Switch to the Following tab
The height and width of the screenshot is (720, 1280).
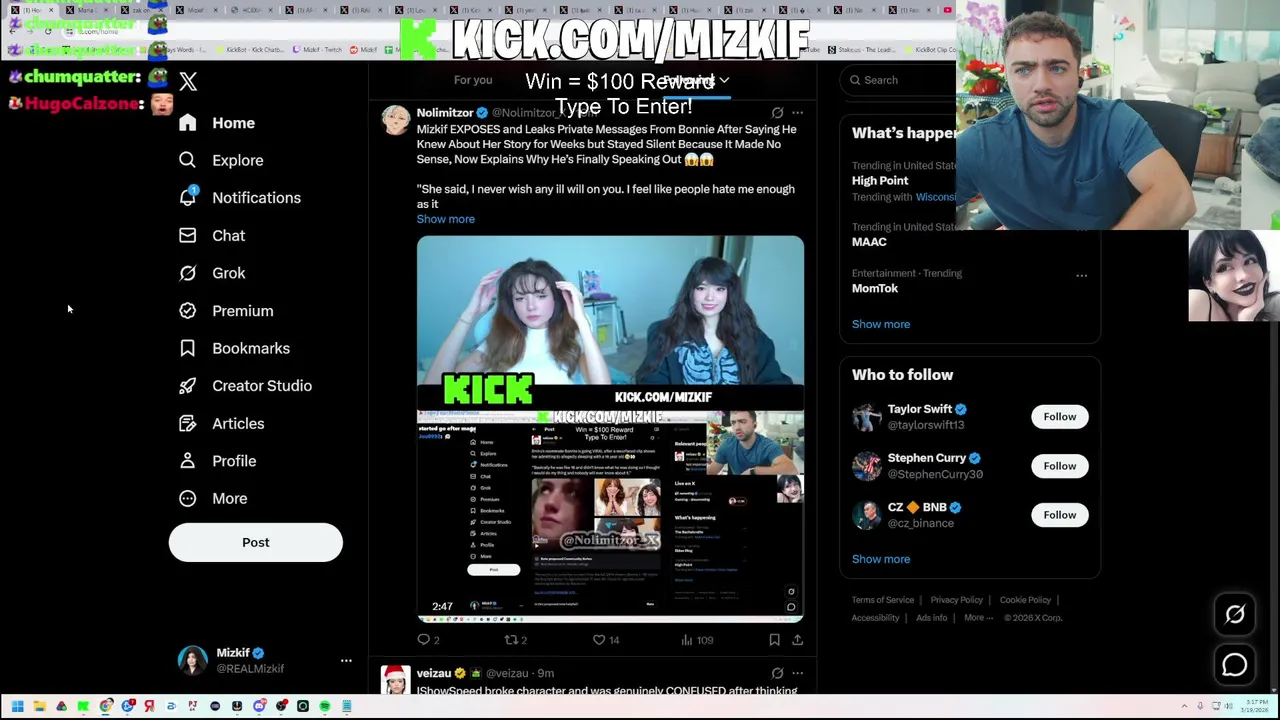coord(690,80)
